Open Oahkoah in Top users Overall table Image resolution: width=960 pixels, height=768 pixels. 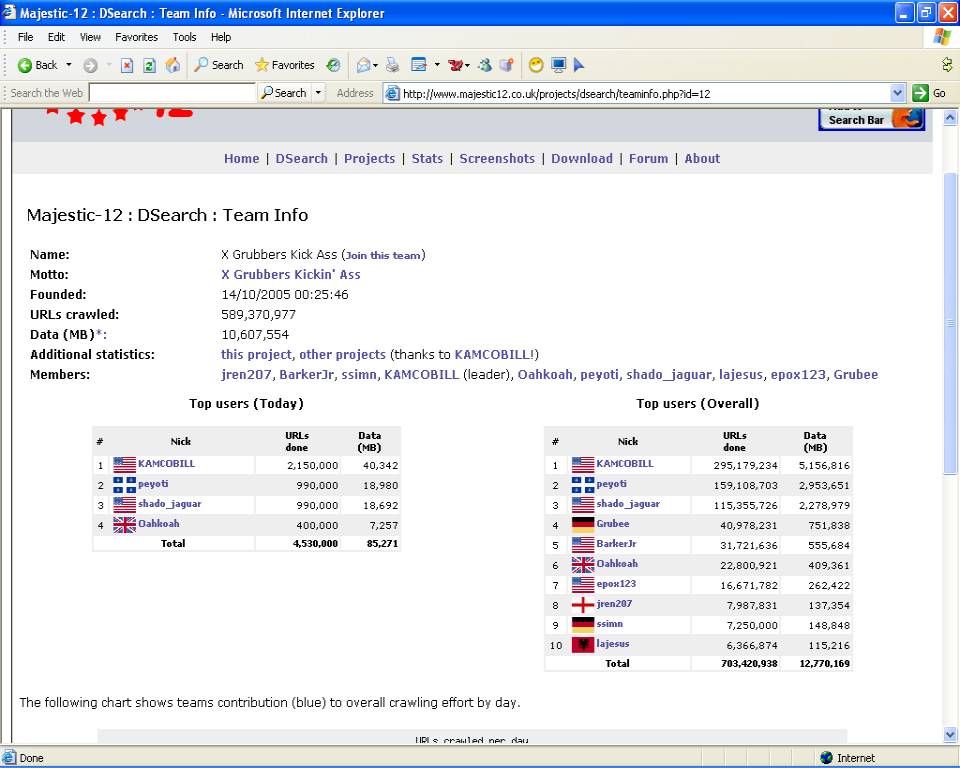pos(617,563)
